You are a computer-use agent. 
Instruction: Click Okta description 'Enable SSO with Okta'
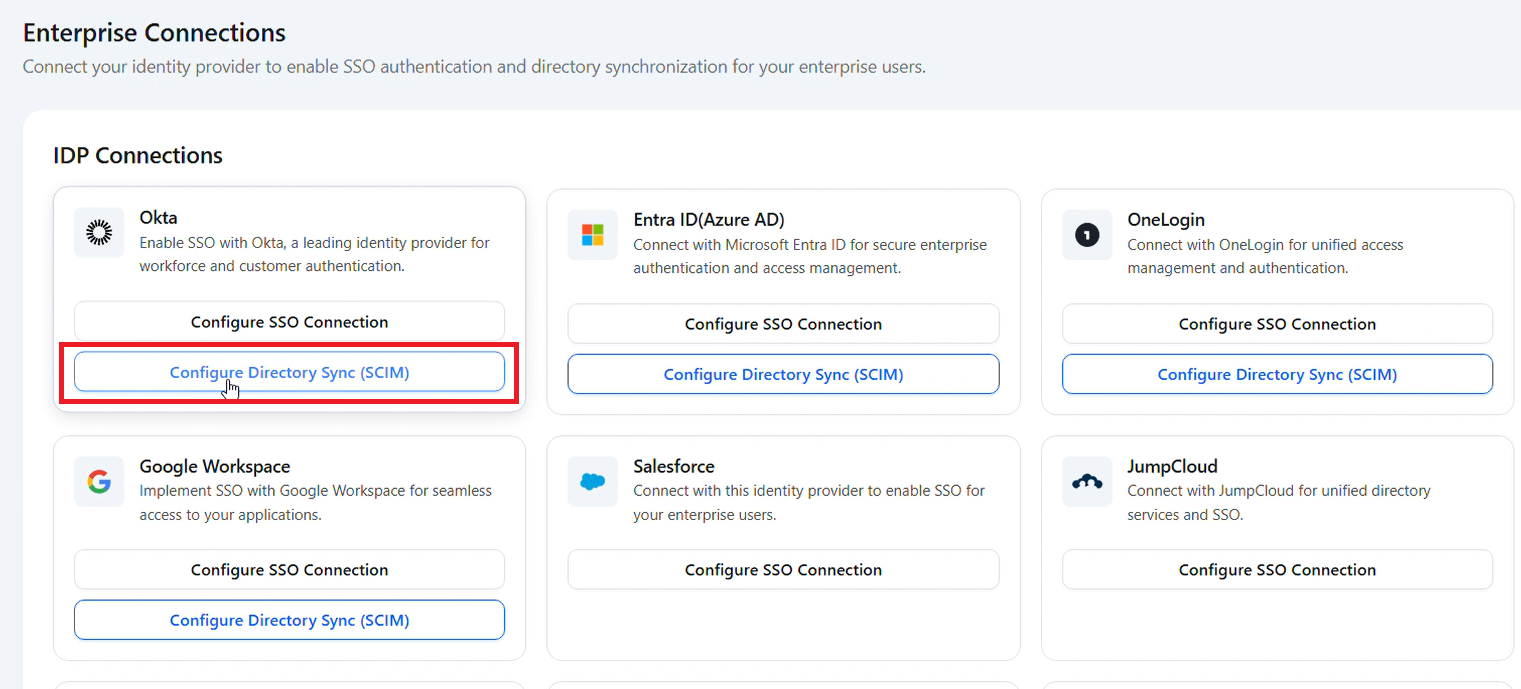pyautogui.click(x=314, y=254)
